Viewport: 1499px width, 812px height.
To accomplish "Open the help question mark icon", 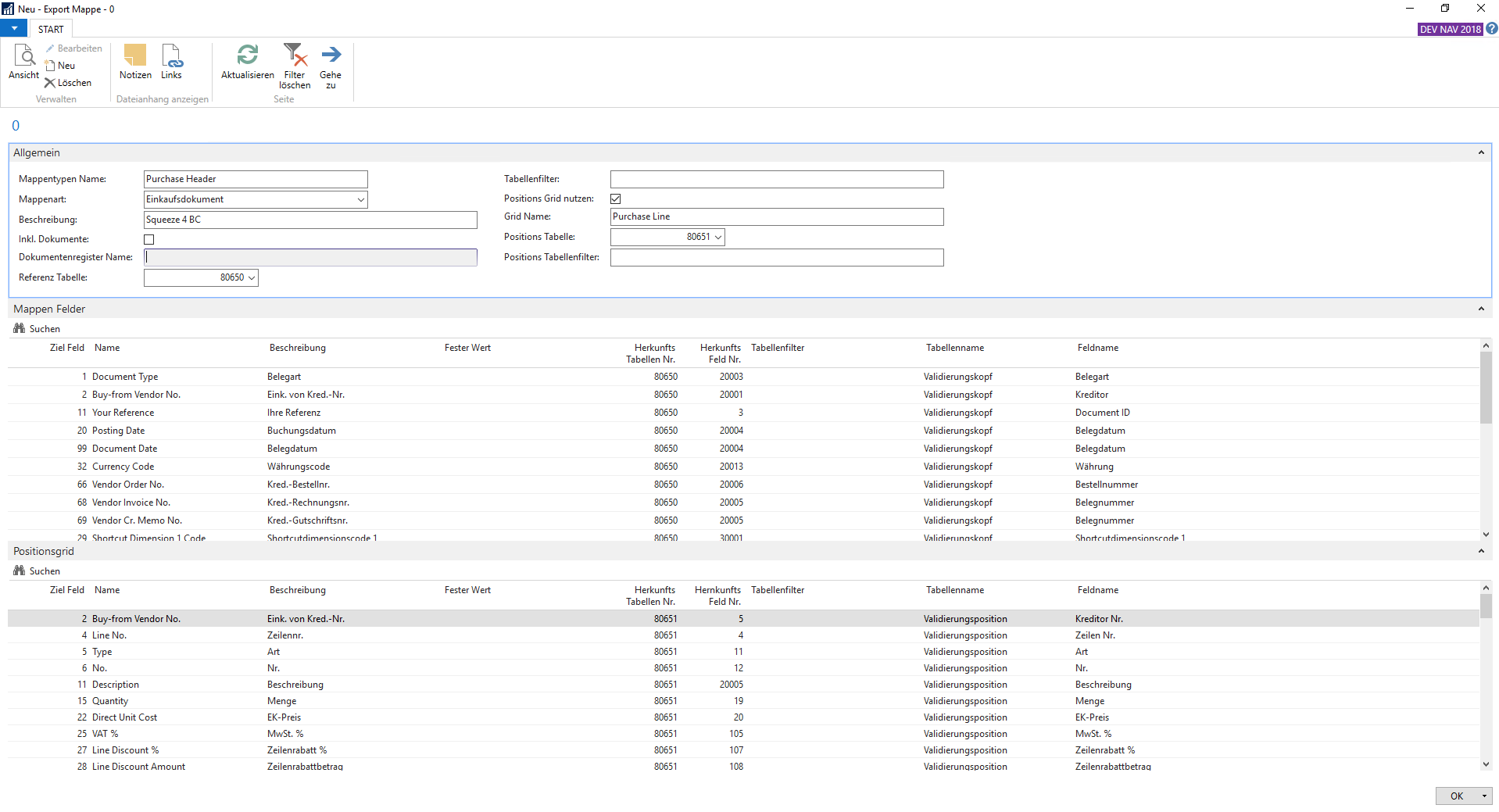I will [1491, 29].
